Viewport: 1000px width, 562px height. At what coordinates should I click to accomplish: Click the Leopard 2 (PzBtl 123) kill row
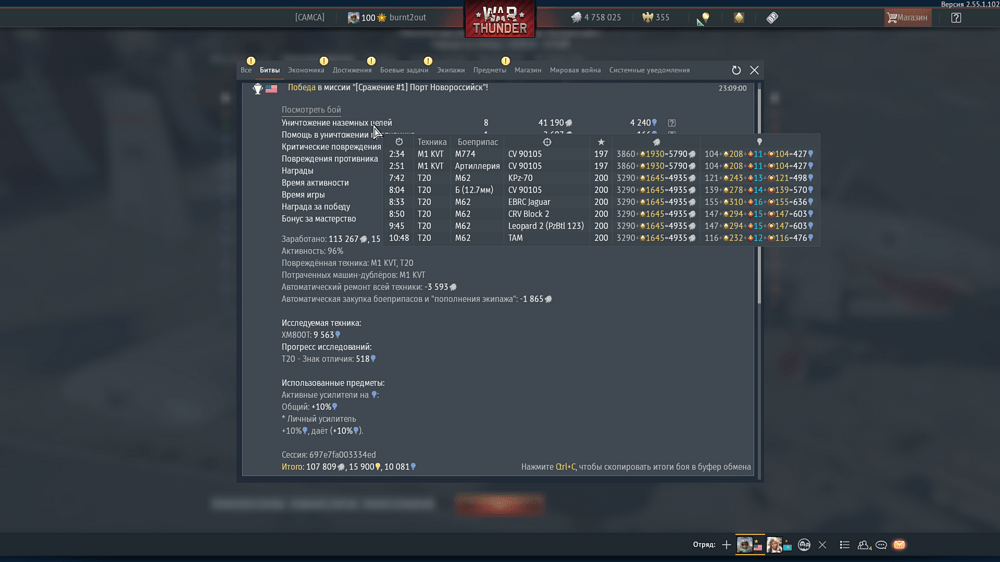tap(601, 226)
